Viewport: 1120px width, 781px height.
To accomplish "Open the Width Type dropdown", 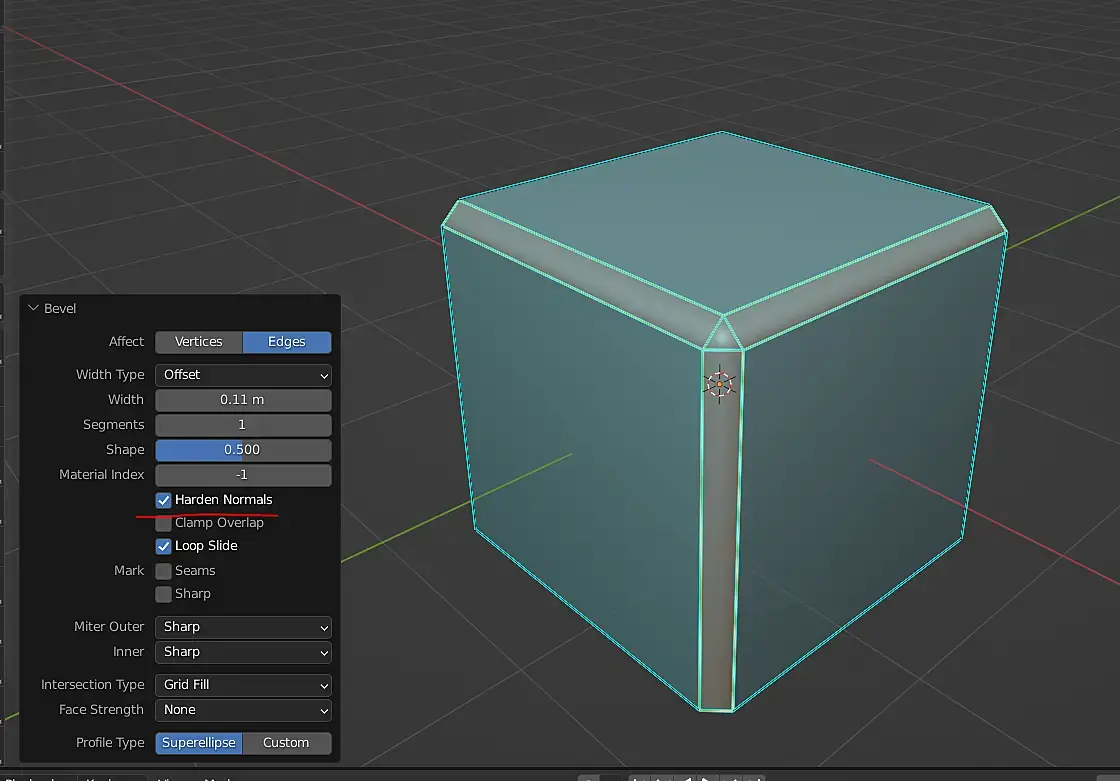I will (x=244, y=374).
